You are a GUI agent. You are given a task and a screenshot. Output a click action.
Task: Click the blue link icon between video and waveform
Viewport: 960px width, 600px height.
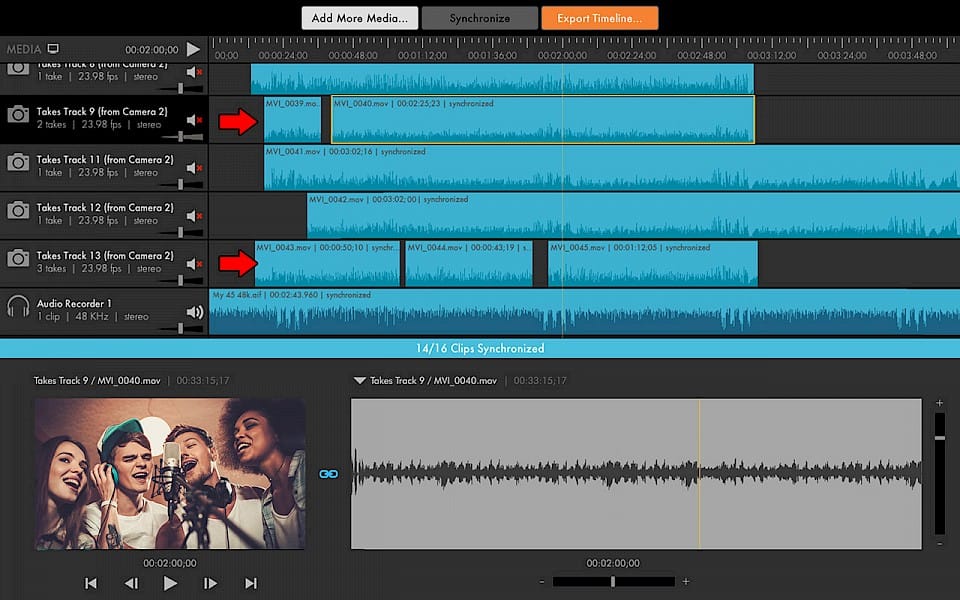click(327, 474)
